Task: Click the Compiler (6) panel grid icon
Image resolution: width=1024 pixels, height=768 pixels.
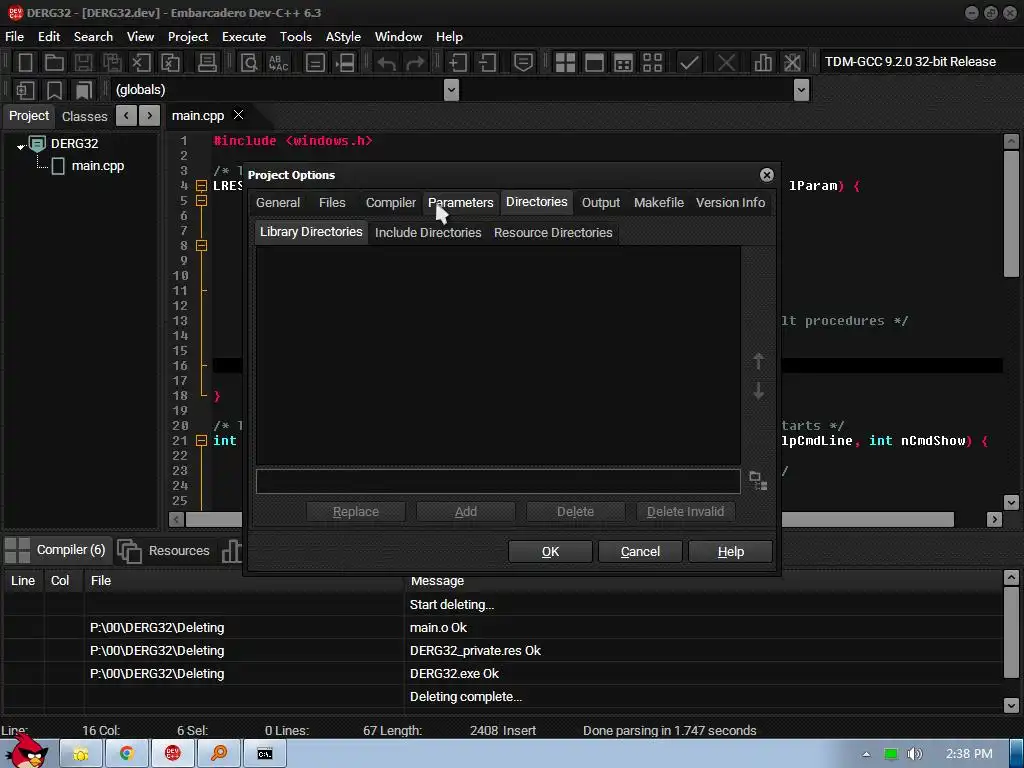Action: click(x=18, y=550)
